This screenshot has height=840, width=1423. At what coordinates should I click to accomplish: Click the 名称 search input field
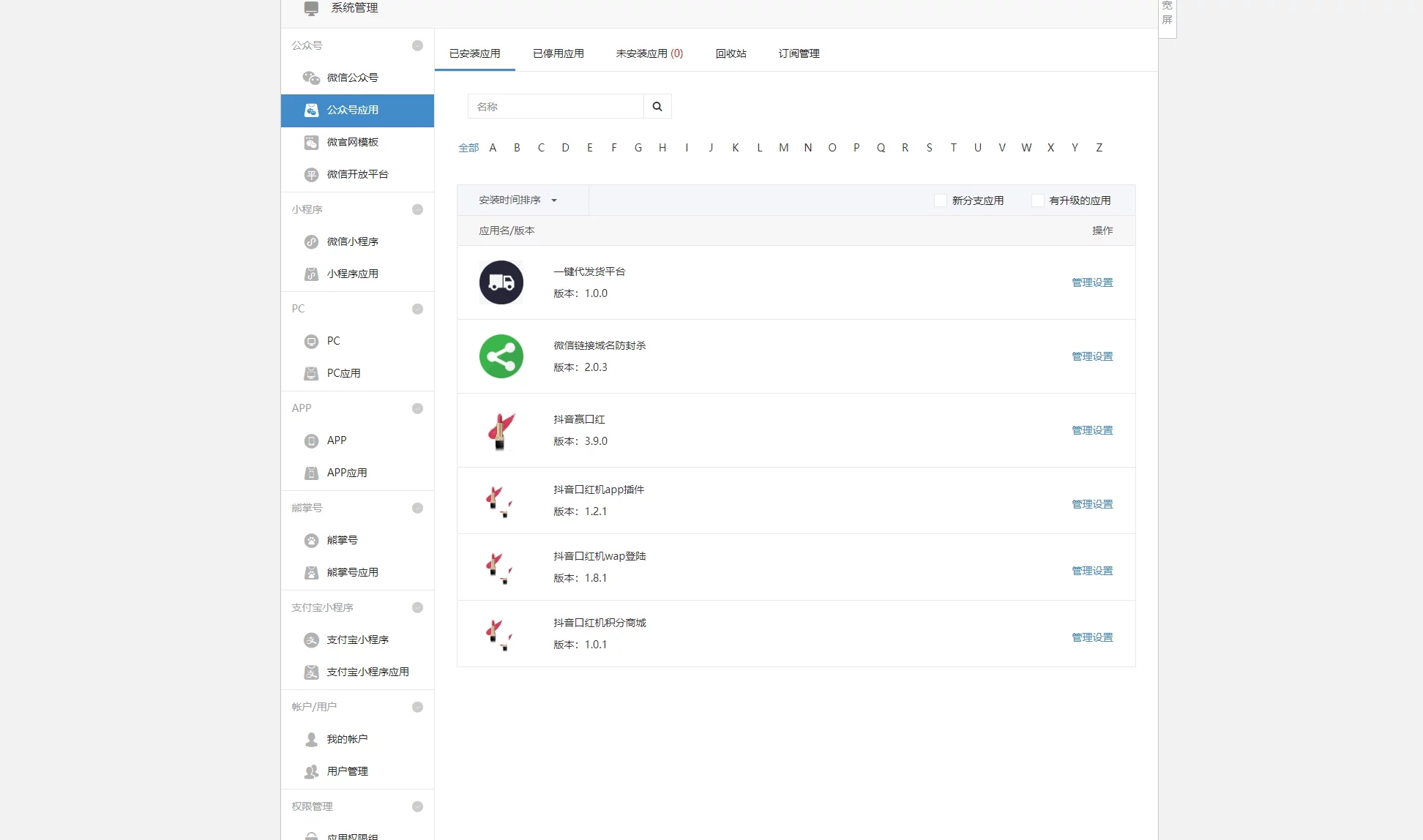[x=555, y=107]
